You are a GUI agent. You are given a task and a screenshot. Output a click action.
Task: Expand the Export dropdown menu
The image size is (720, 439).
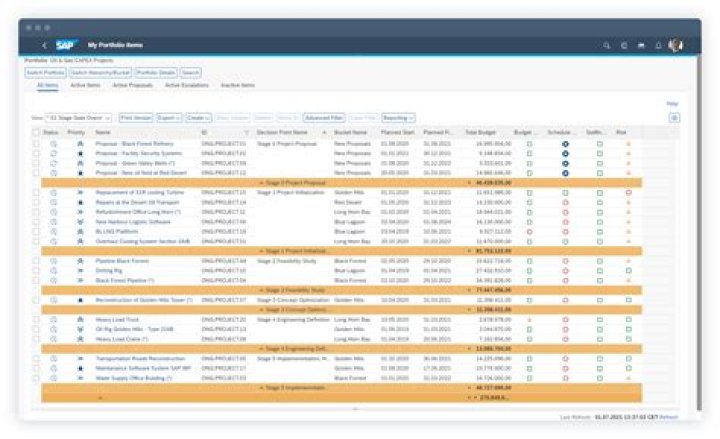168,117
